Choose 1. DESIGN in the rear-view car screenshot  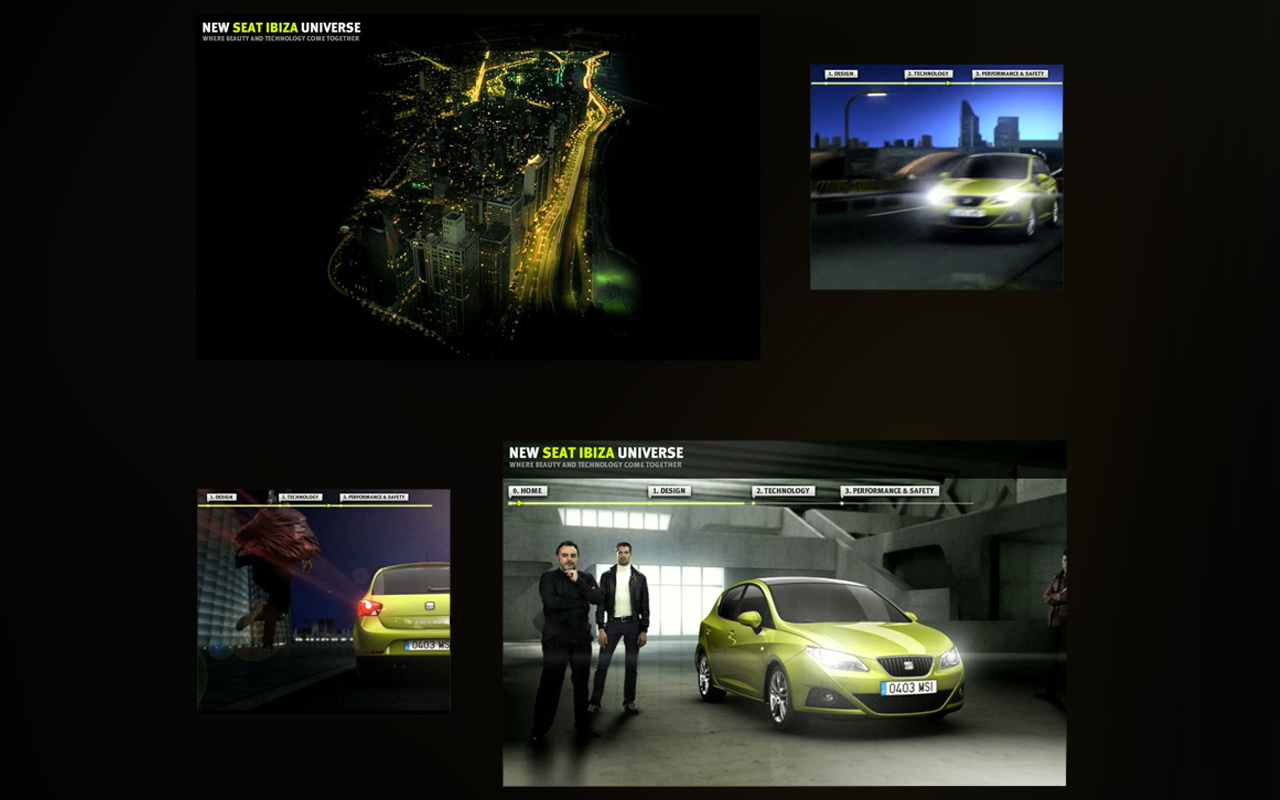[221, 497]
